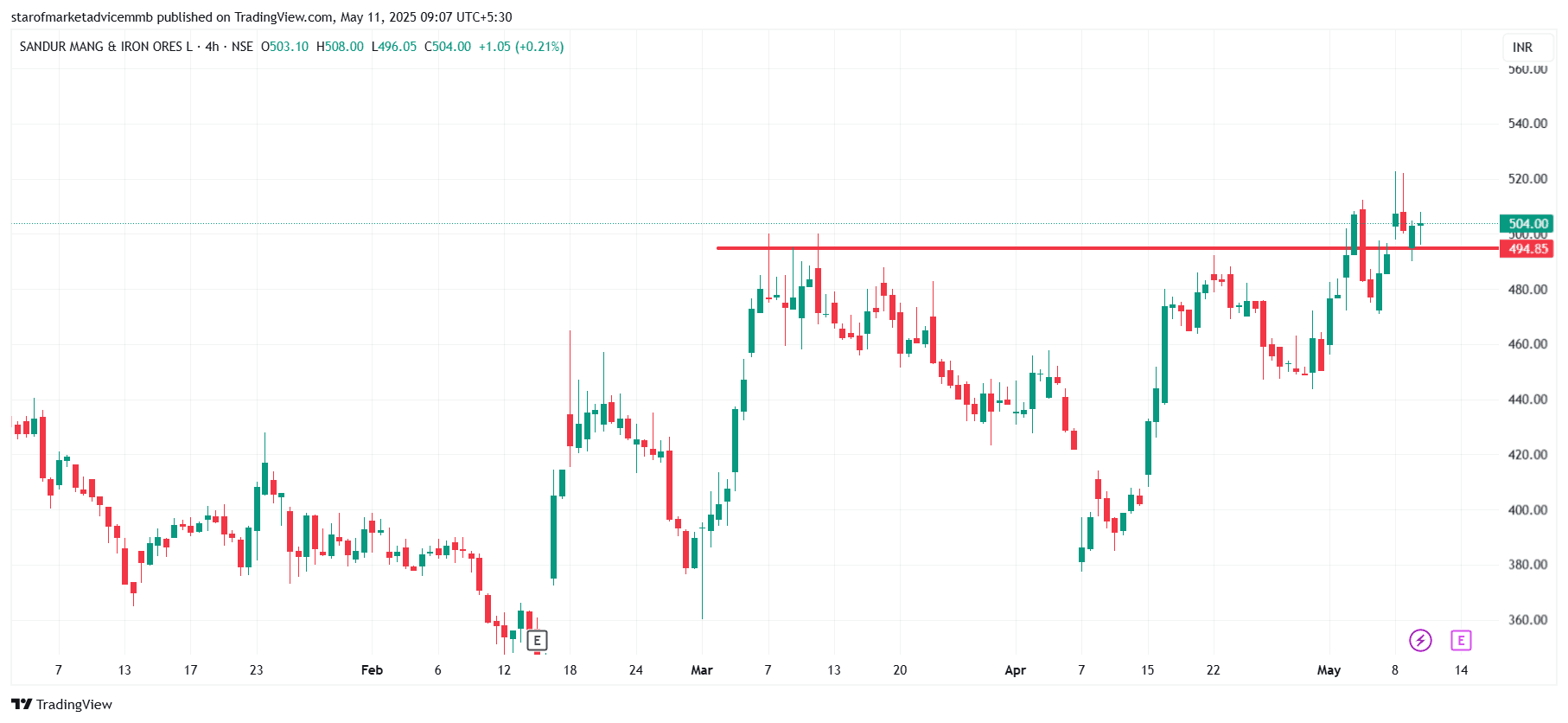Click the 400.00 price axis label
The height and width of the screenshot is (723, 1568).
click(1527, 510)
